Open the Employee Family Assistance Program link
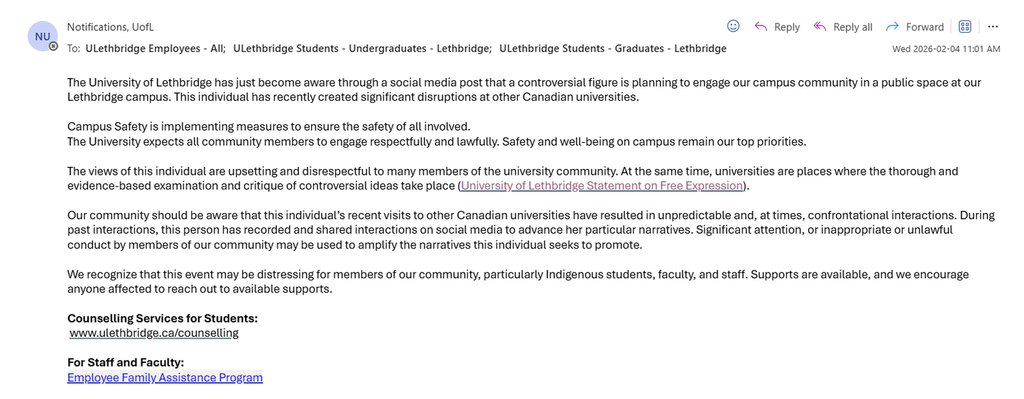This screenshot has height=399, width=1024. pyautogui.click(x=165, y=377)
